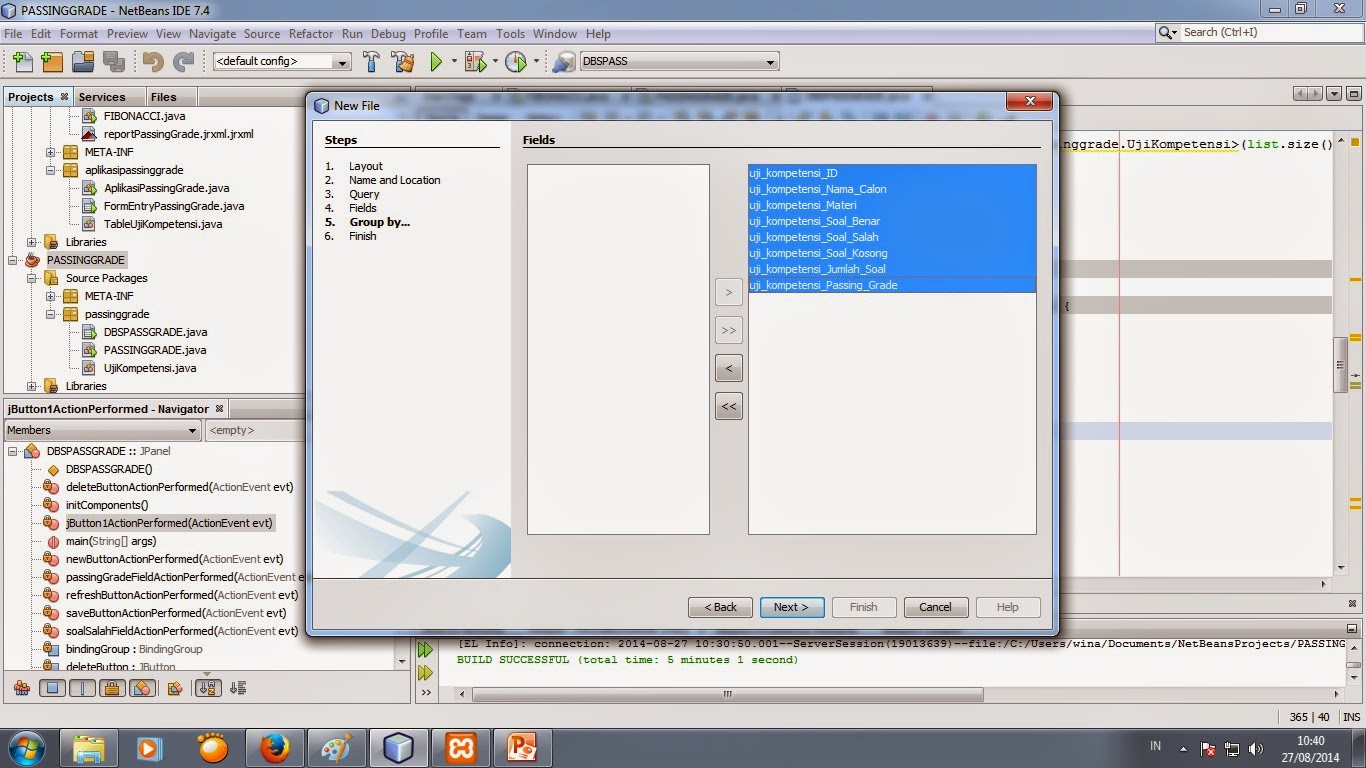Open PowerPoint from the taskbar
Image resolution: width=1366 pixels, height=768 pixels.
coord(523,747)
